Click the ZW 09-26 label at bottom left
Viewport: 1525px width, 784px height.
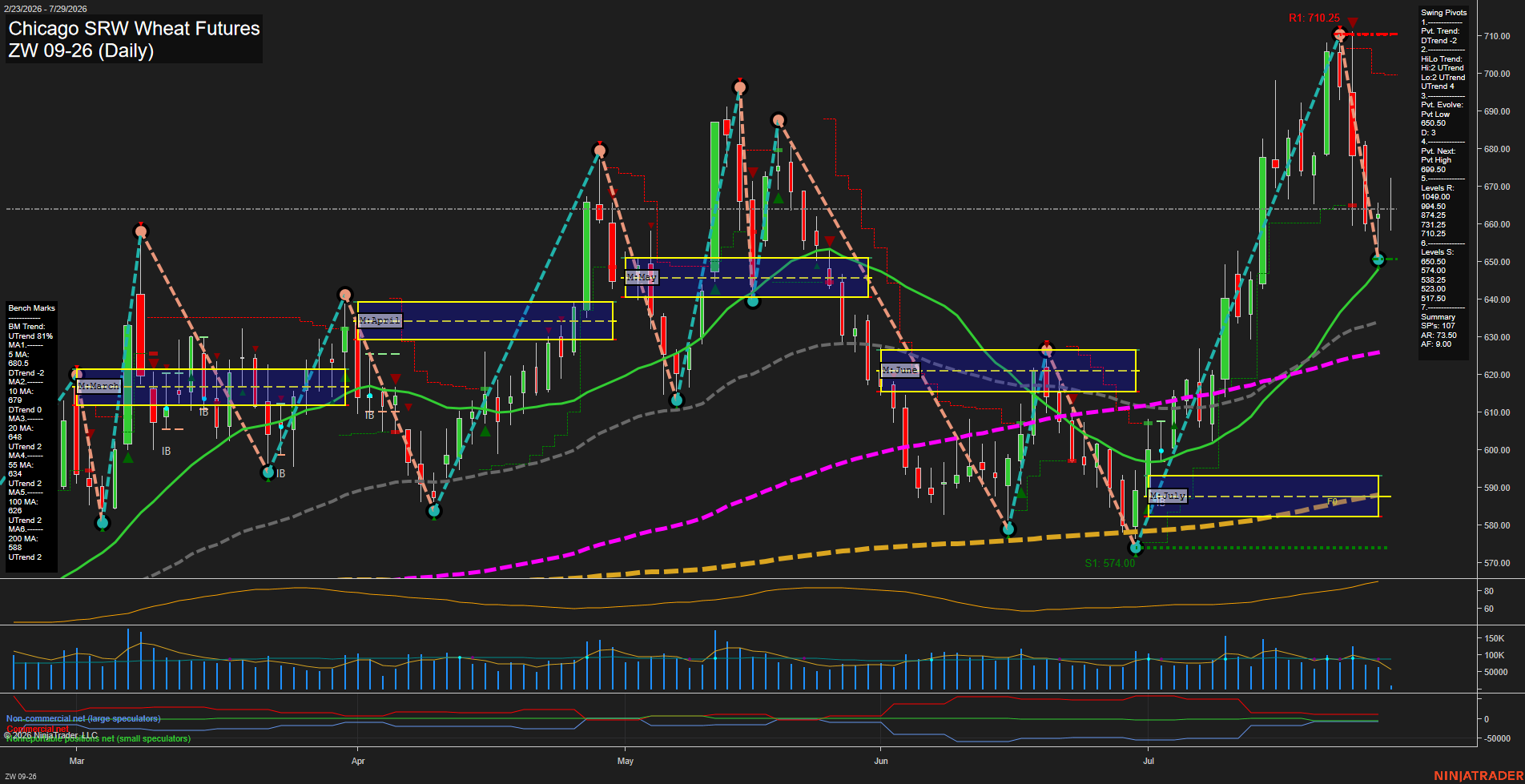point(20,776)
